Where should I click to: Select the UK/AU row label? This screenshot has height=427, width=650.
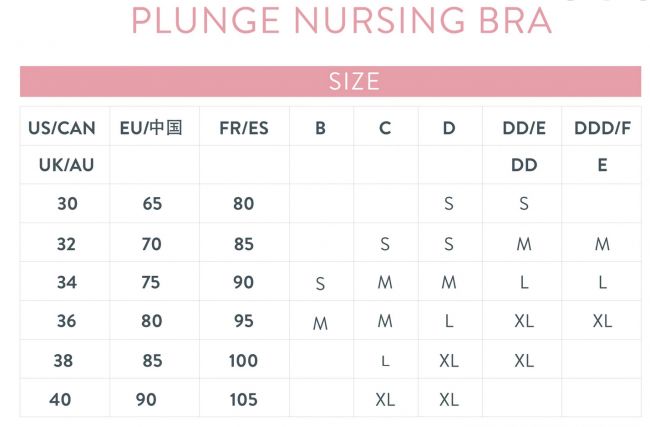click(x=66, y=165)
